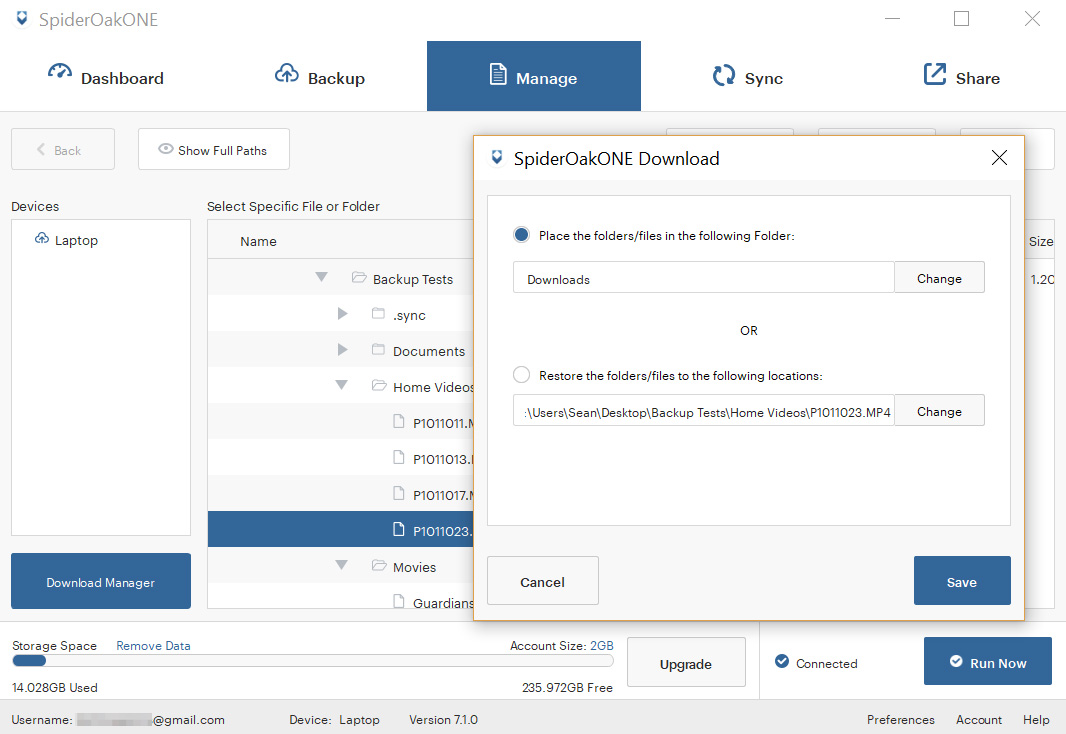Open the Share tab
Image resolution: width=1066 pixels, height=734 pixels.
[x=961, y=76]
